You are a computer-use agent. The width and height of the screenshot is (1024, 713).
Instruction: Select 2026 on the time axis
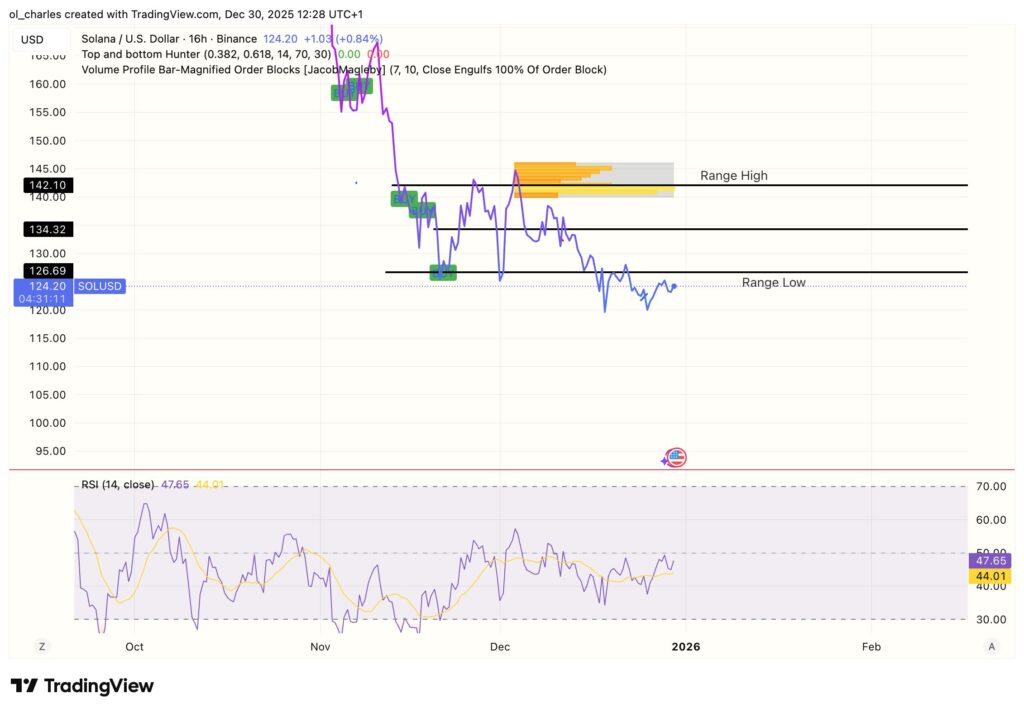pyautogui.click(x=686, y=647)
